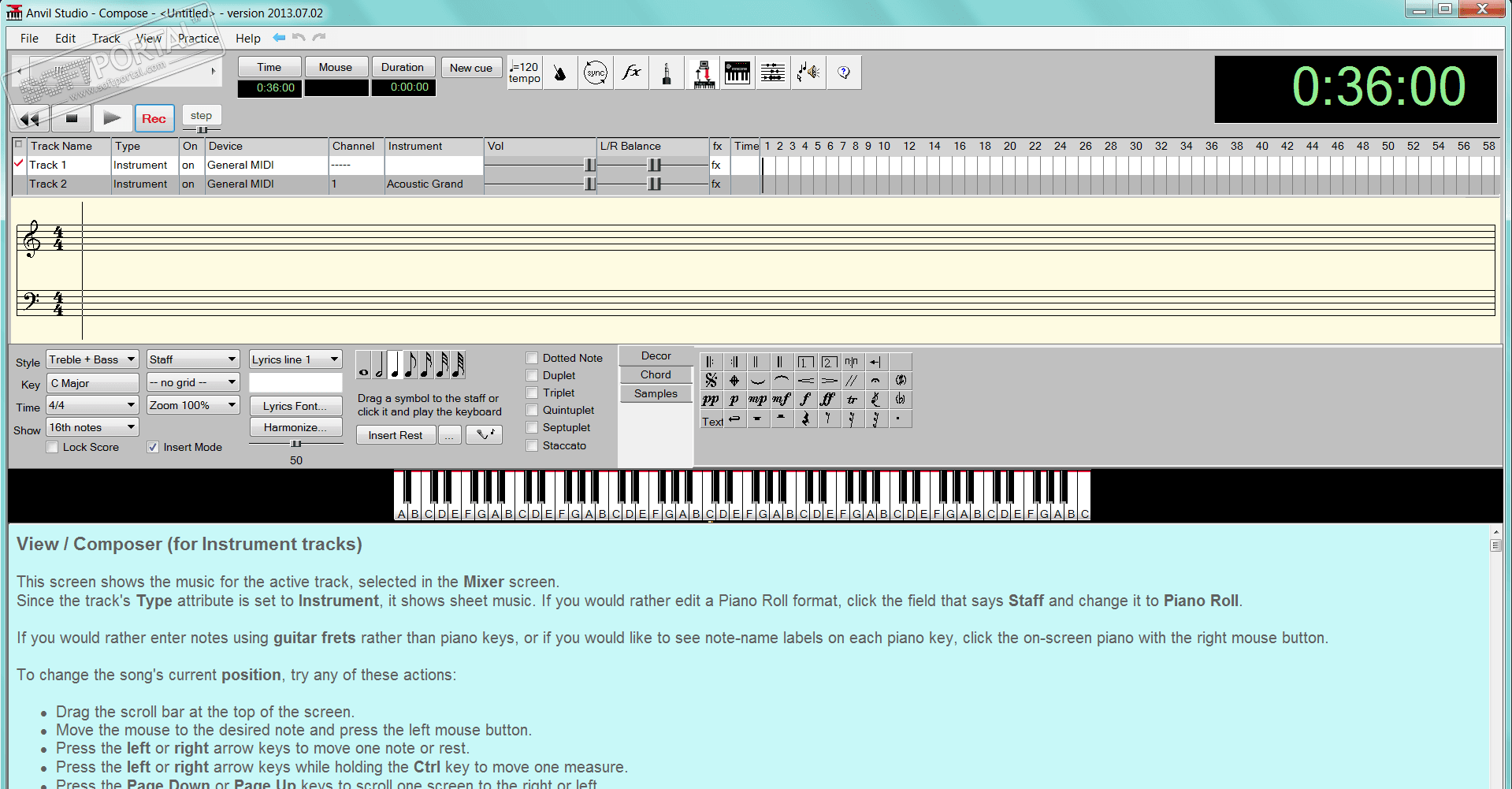Image resolution: width=1512 pixels, height=789 pixels.
Task: Select the half note symbol
Action: 379,365
